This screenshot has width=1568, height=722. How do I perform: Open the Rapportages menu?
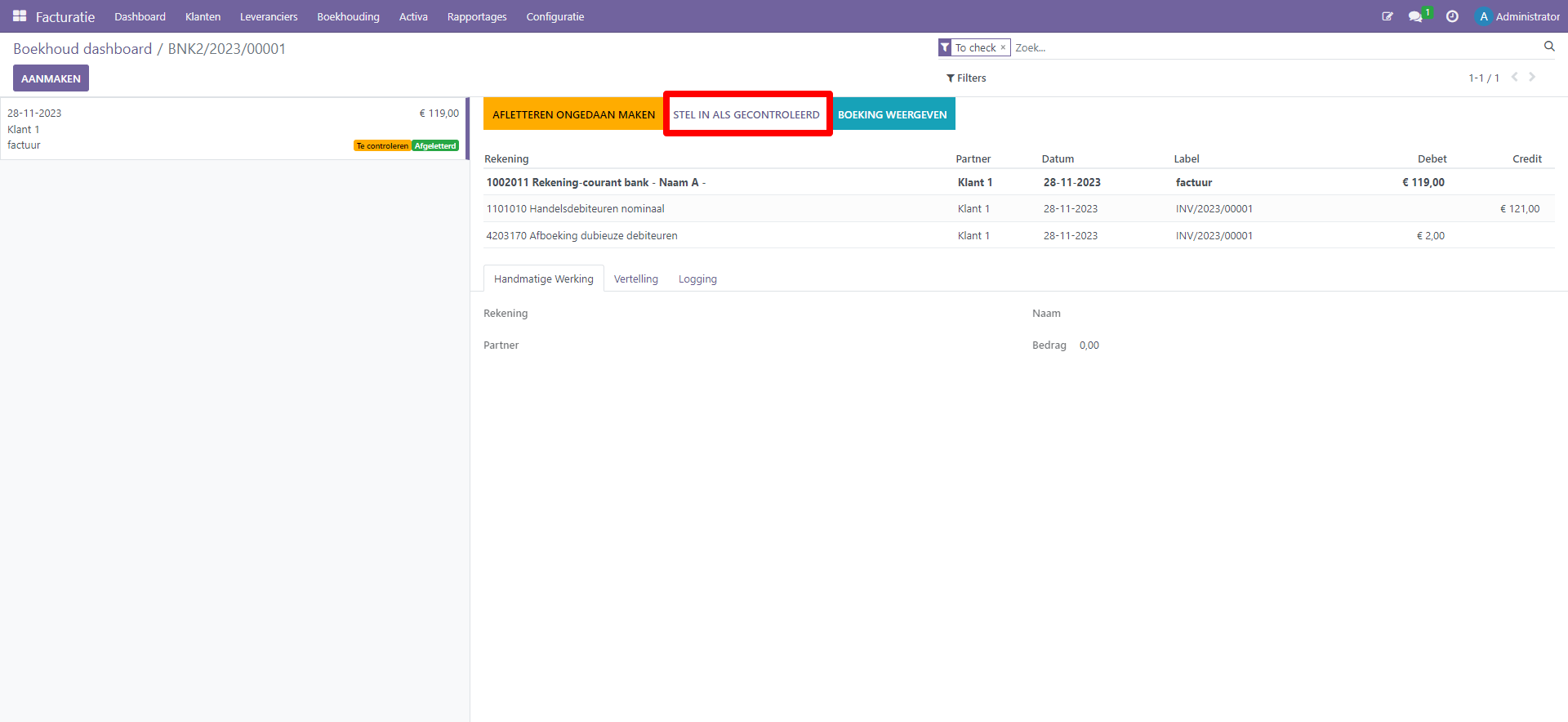point(477,16)
